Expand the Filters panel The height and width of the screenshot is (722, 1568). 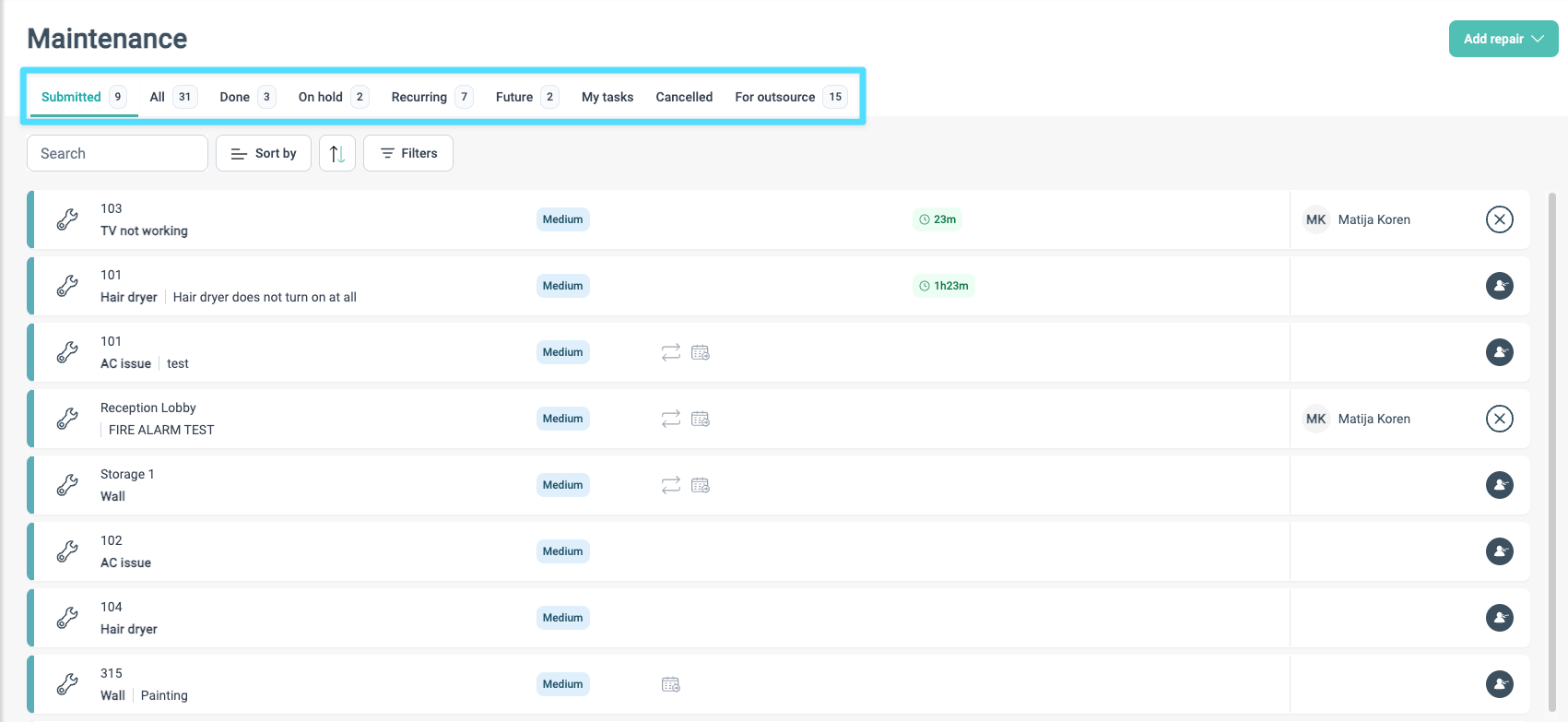click(408, 153)
